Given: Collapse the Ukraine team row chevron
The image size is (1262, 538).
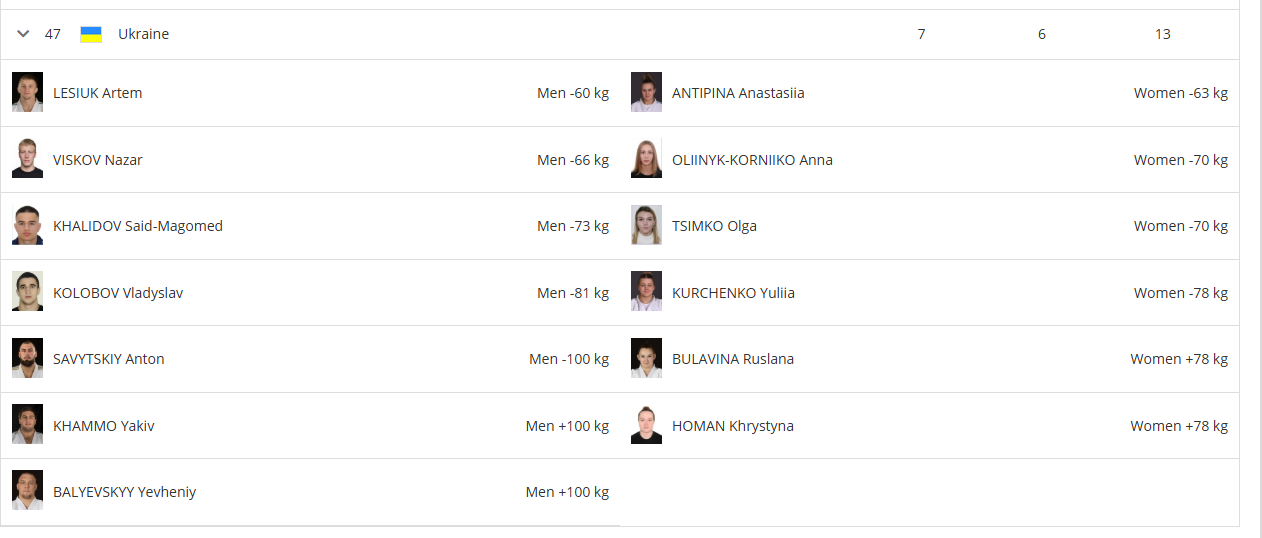Looking at the screenshot, I should pos(24,34).
